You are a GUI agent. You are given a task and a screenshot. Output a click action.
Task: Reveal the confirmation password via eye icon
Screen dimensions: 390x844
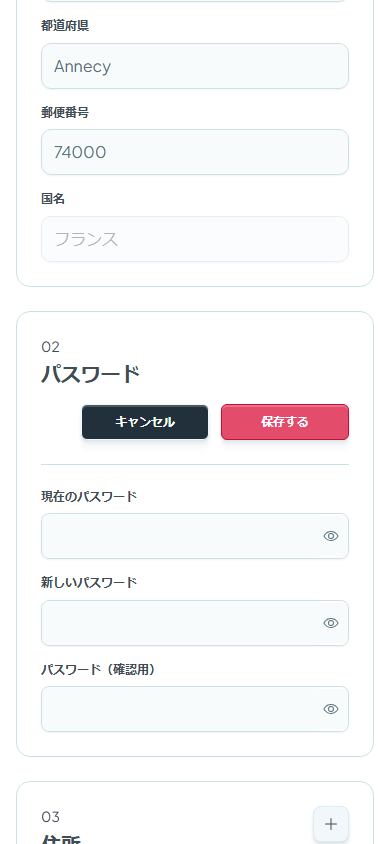pyautogui.click(x=331, y=709)
